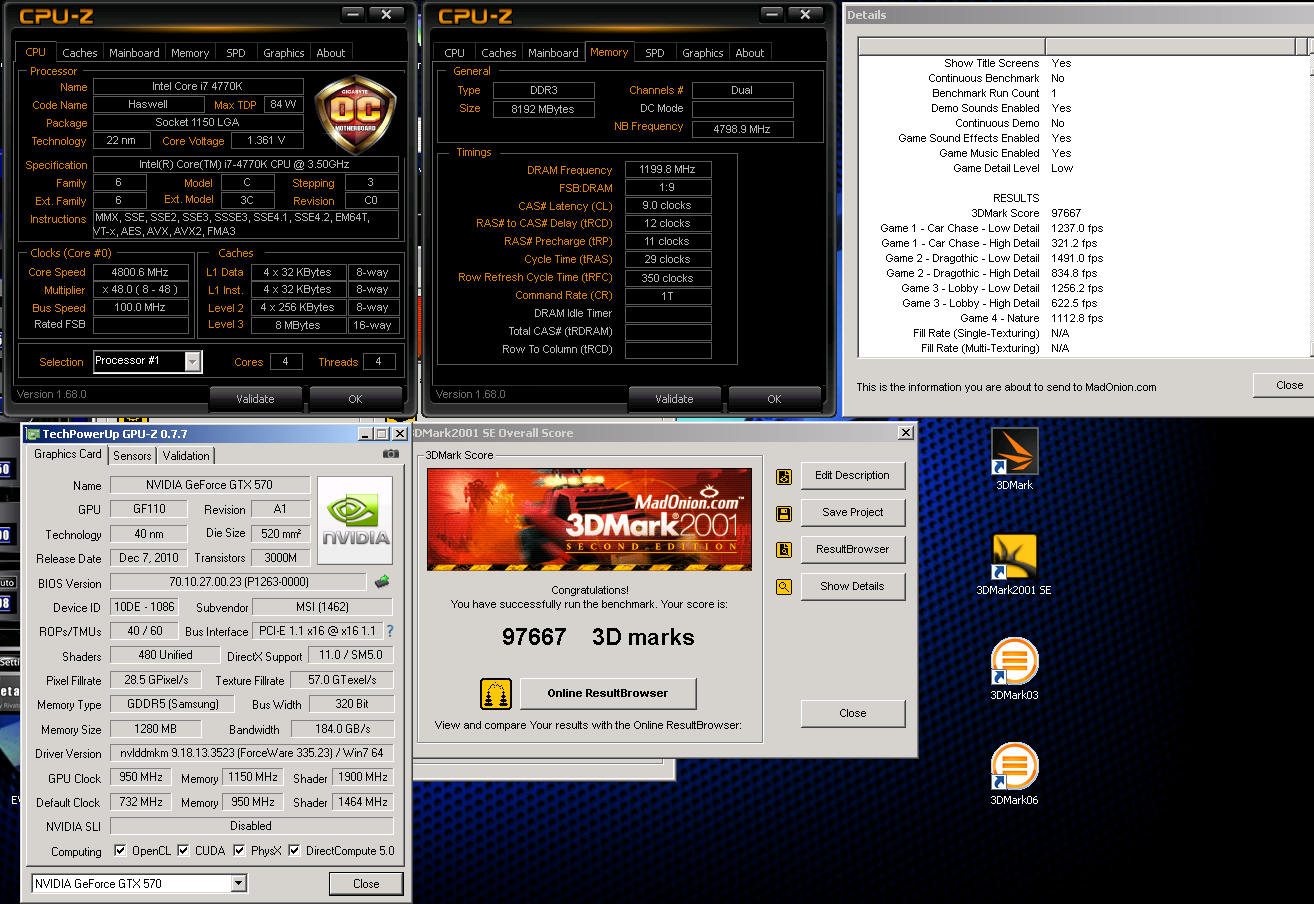Click the BIOS save chip icon in GPU-Z
This screenshot has height=904, width=1314.
[382, 582]
